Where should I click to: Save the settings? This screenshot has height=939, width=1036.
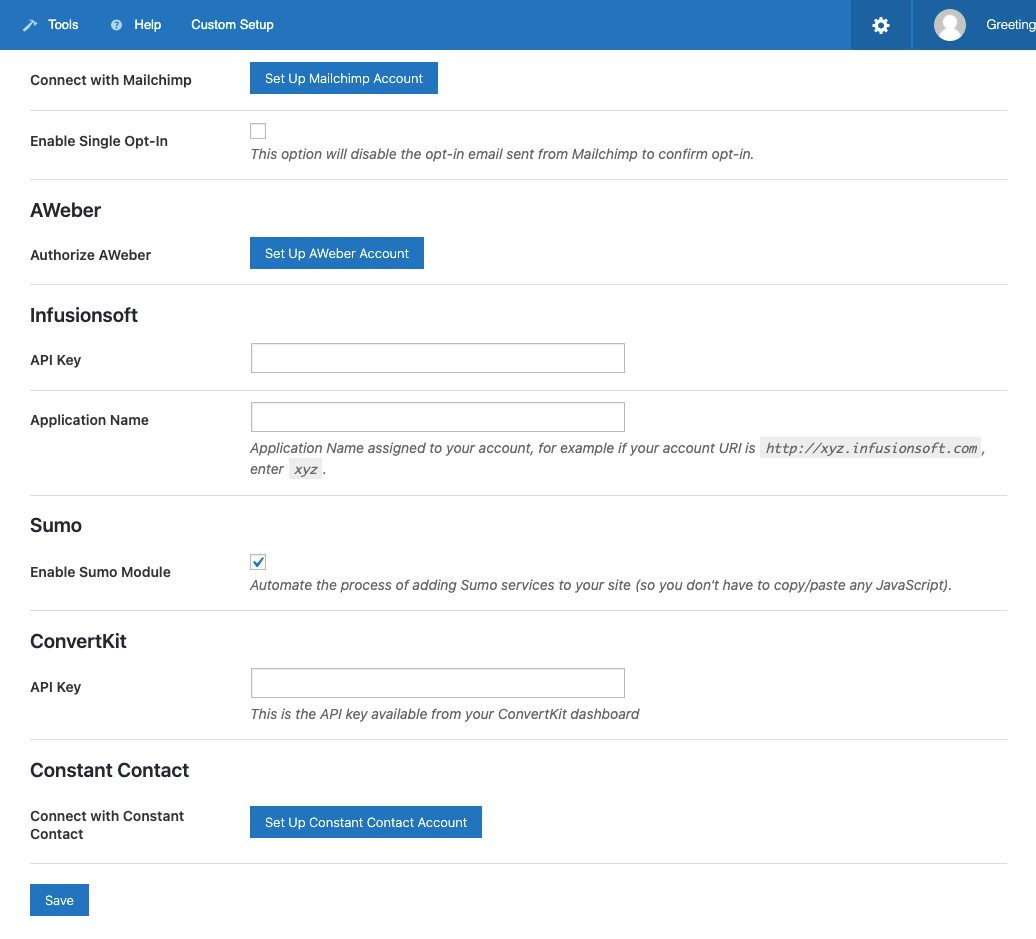pos(58,899)
